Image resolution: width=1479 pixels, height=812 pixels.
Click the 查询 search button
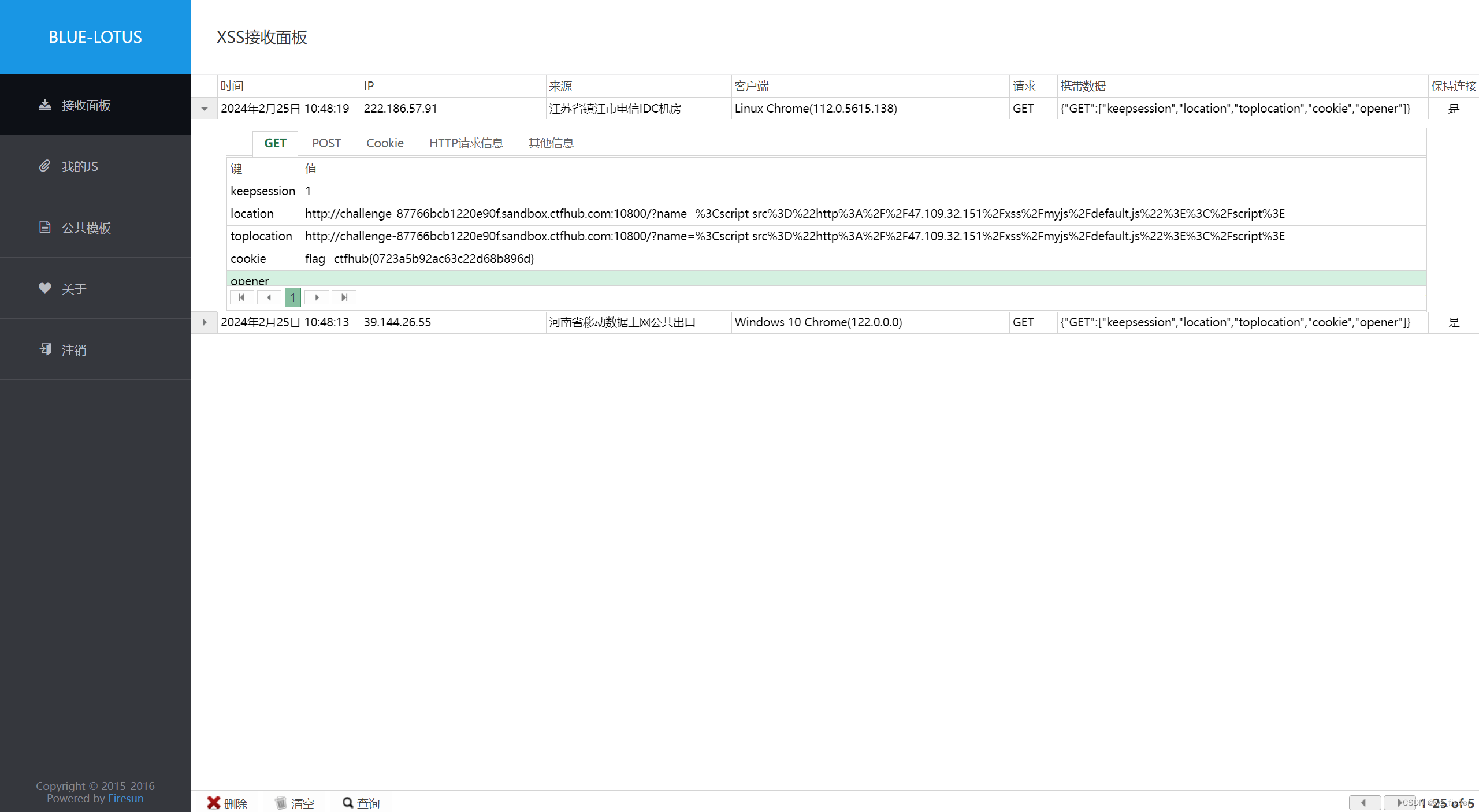pyautogui.click(x=361, y=803)
